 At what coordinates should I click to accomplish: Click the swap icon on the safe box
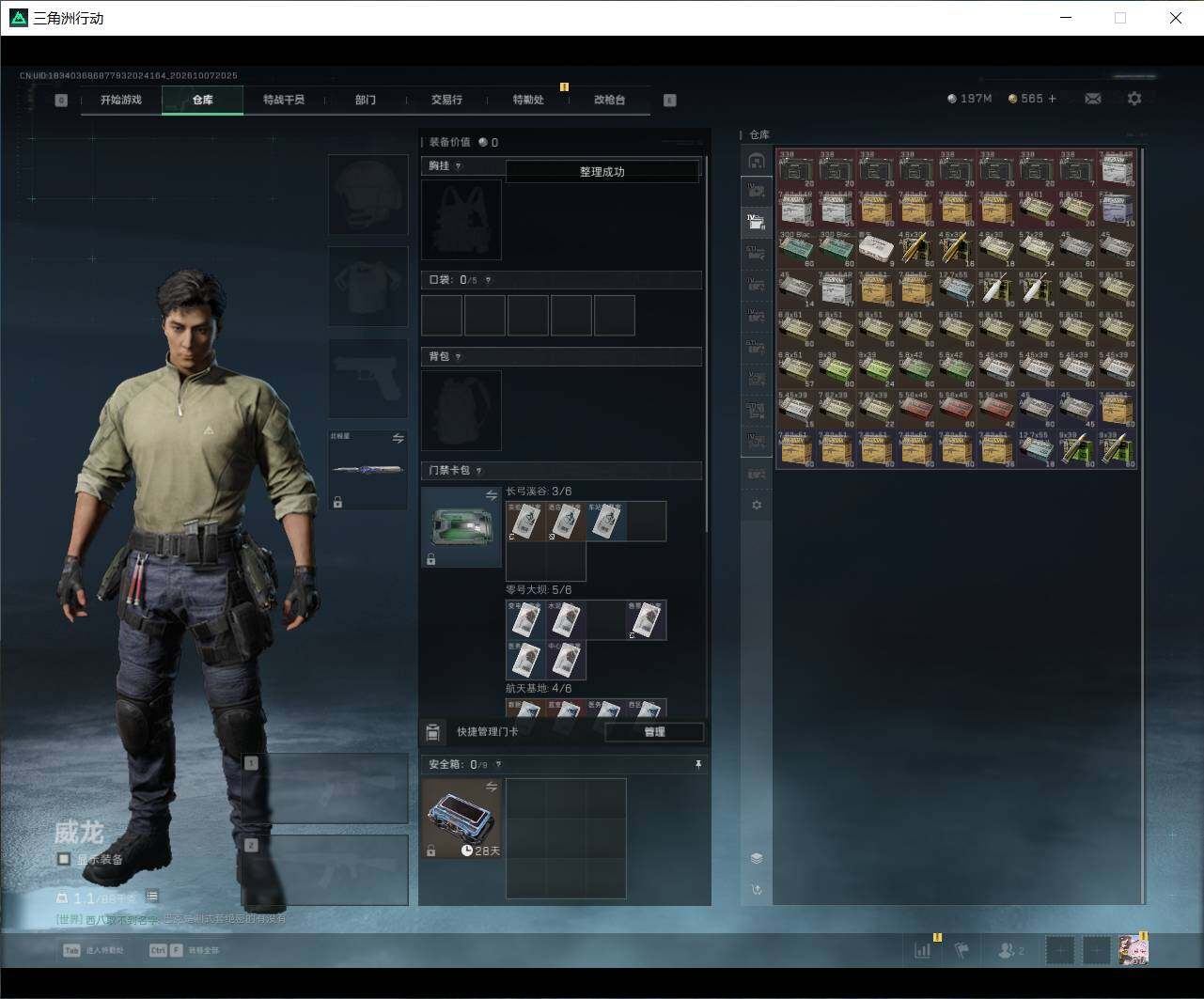tap(492, 787)
